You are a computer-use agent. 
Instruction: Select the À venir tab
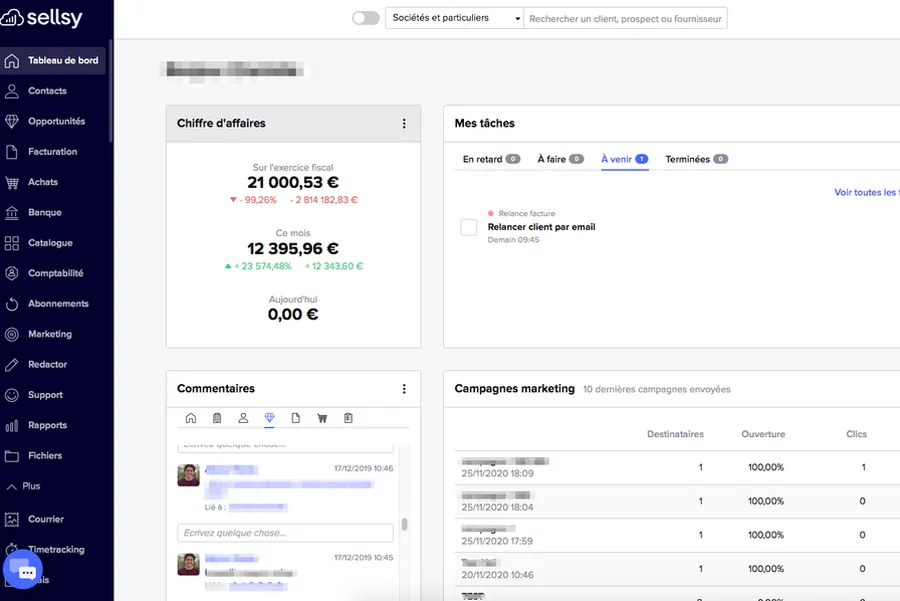(624, 159)
